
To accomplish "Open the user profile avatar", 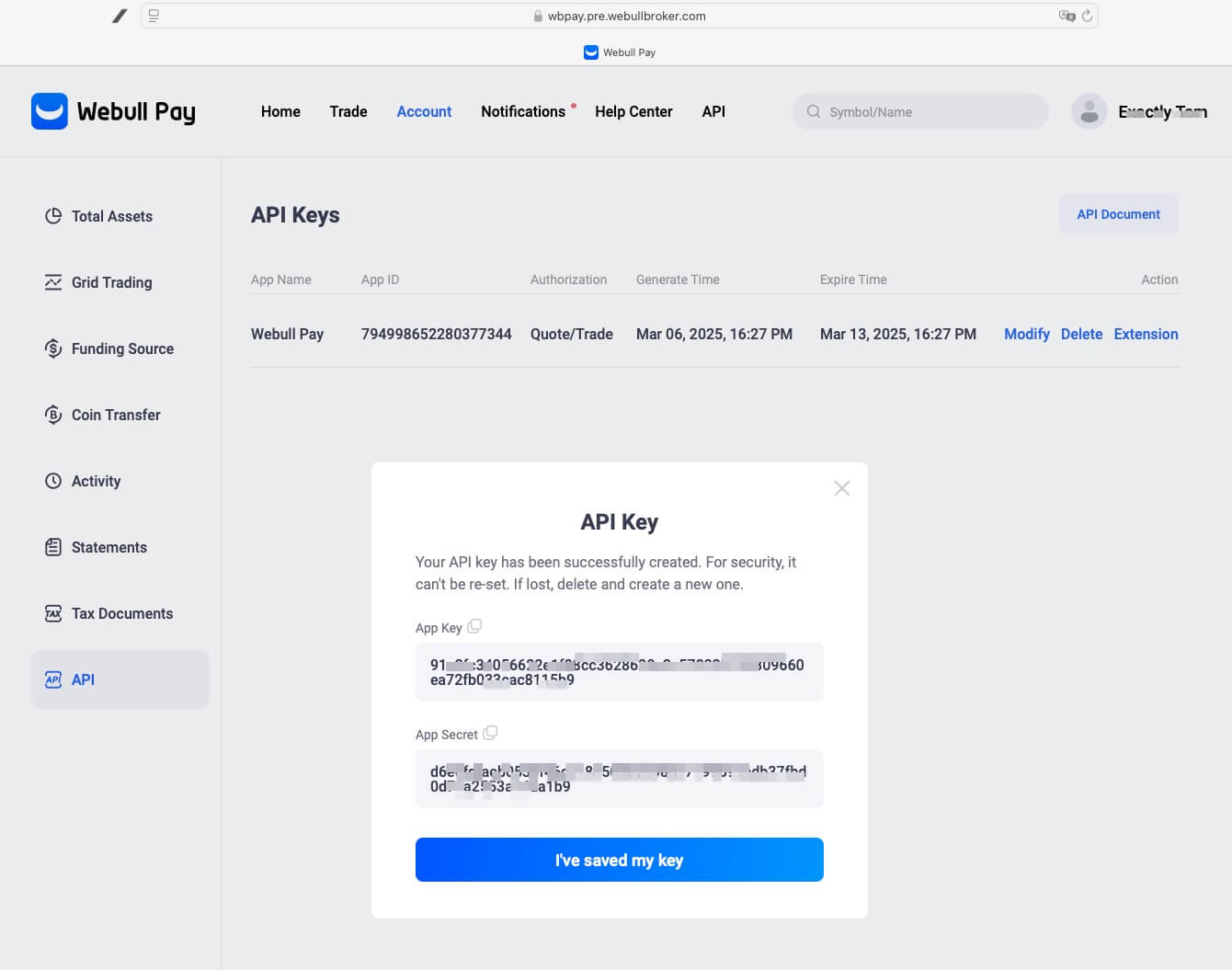I will [1089, 111].
